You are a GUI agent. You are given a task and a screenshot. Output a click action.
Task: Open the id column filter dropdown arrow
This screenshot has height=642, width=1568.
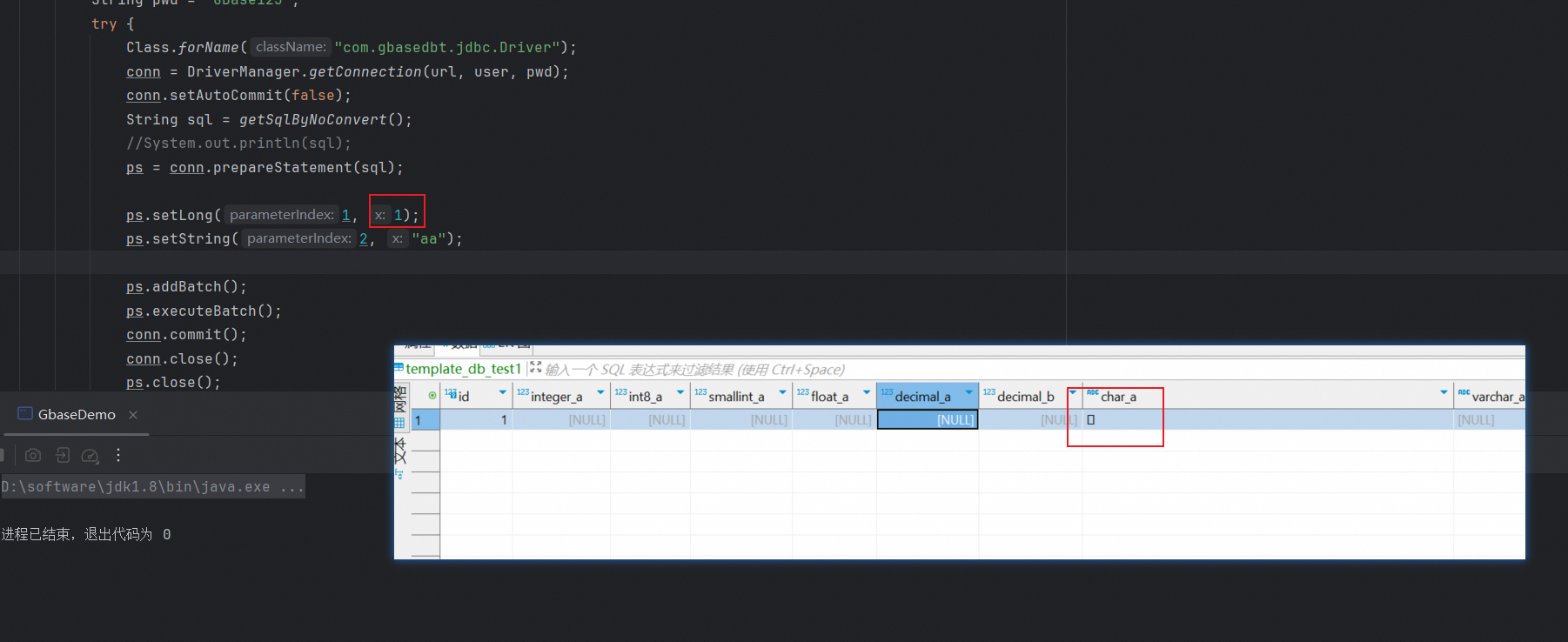502,393
